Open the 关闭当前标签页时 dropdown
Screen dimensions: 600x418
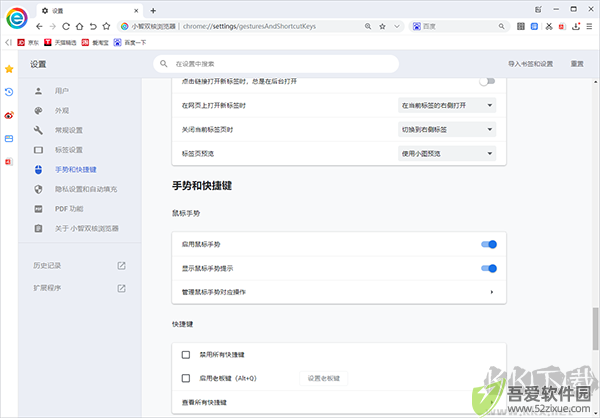click(x=447, y=129)
